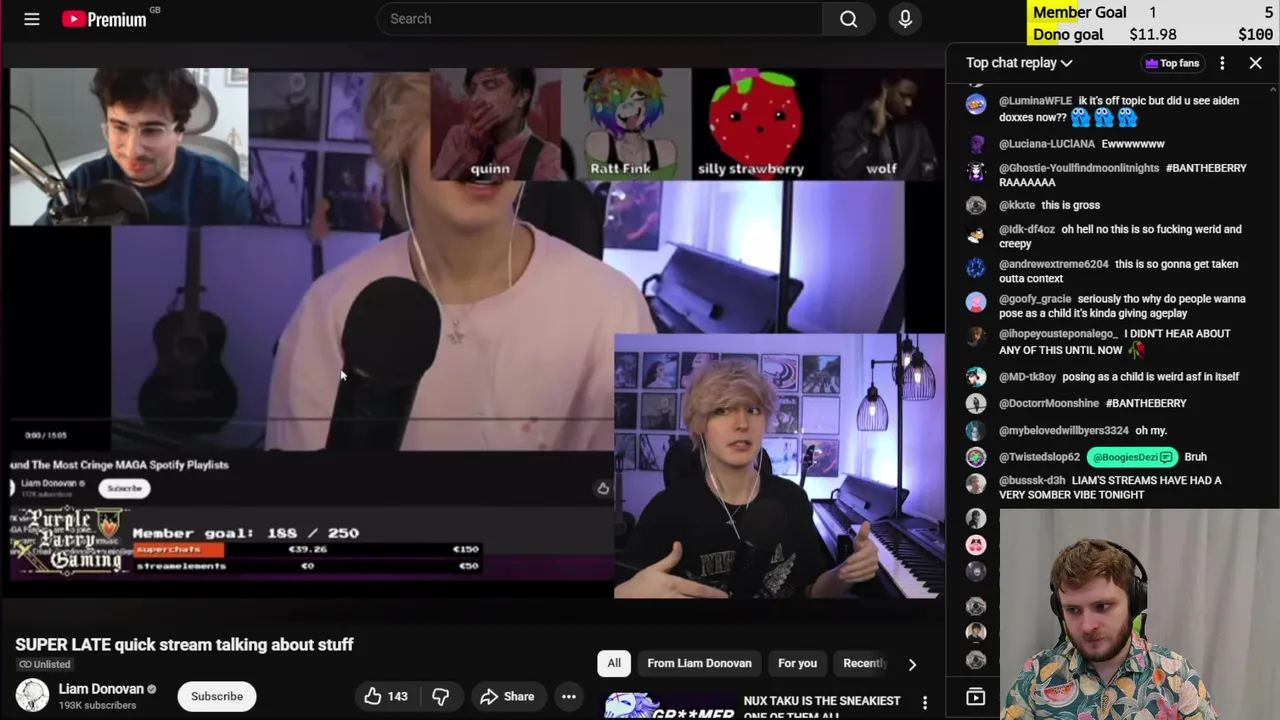The height and width of the screenshot is (720, 1280).
Task: Click the Dono goal $11.98 overlay
Action: click(1153, 34)
